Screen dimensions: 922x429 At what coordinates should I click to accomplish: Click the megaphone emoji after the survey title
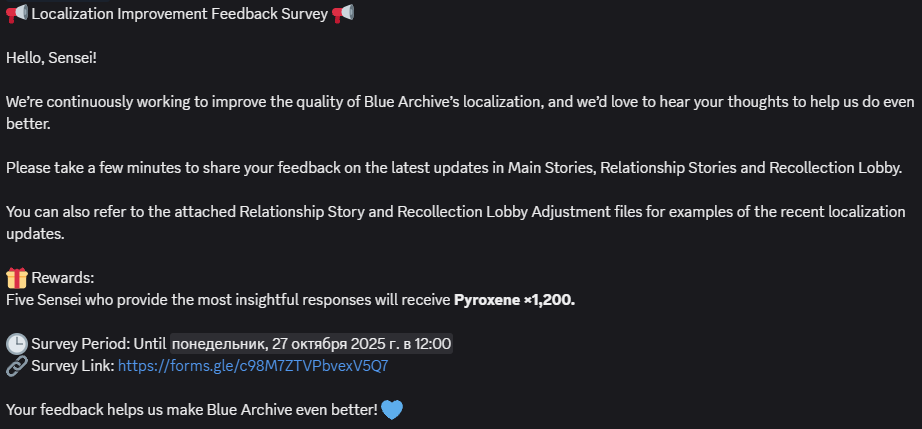343,14
